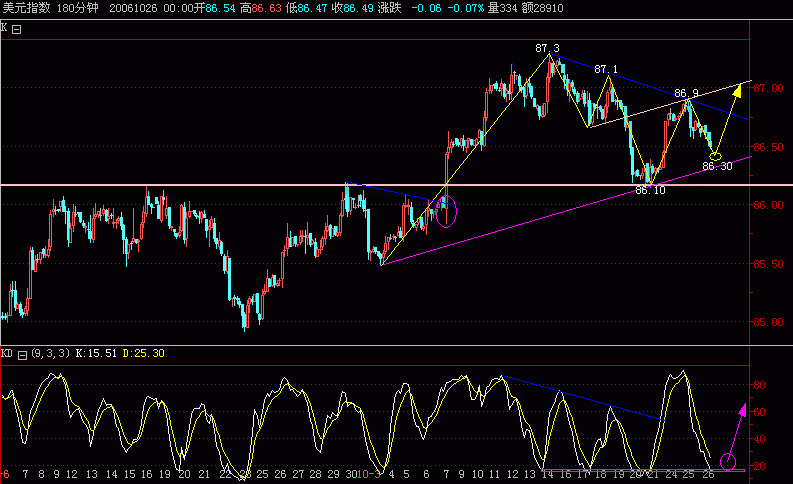Image resolution: width=793 pixels, height=484 pixels.
Task: Select the small yellow circle at 86.30
Action: [715, 155]
